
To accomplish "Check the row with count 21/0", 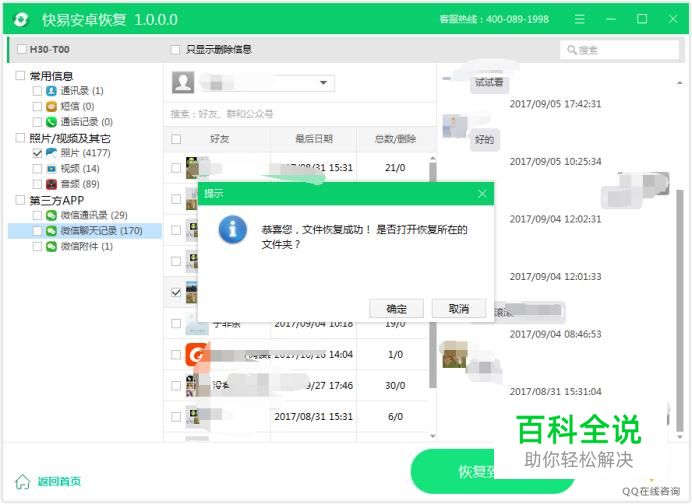I will click(x=176, y=168).
